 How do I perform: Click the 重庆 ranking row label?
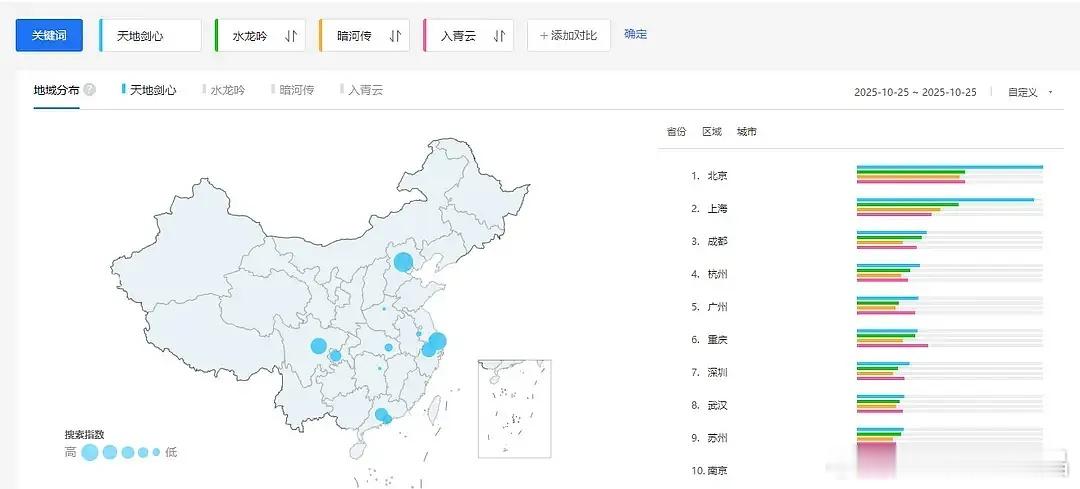click(x=717, y=340)
